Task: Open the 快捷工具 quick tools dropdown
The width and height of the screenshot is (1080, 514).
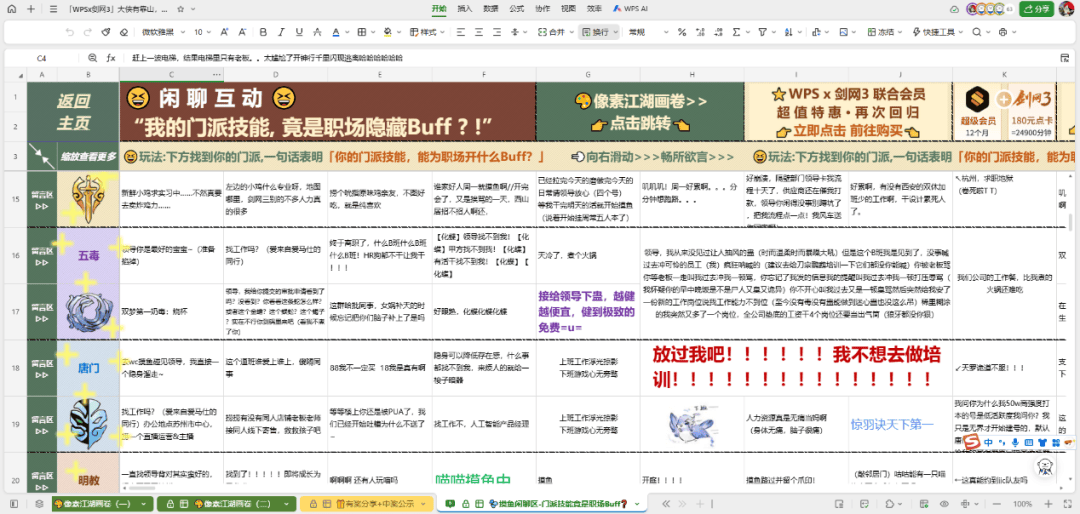Action: [x=937, y=32]
